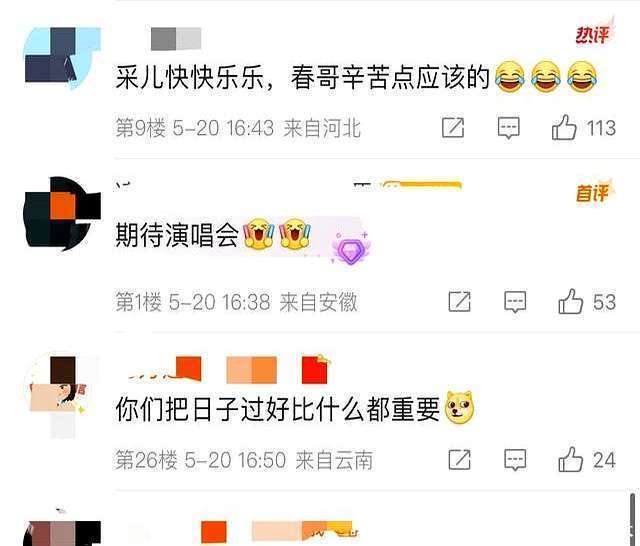This screenshot has width=640, height=546.
Task: Reply to the comment from 河北
Action: 509,128
